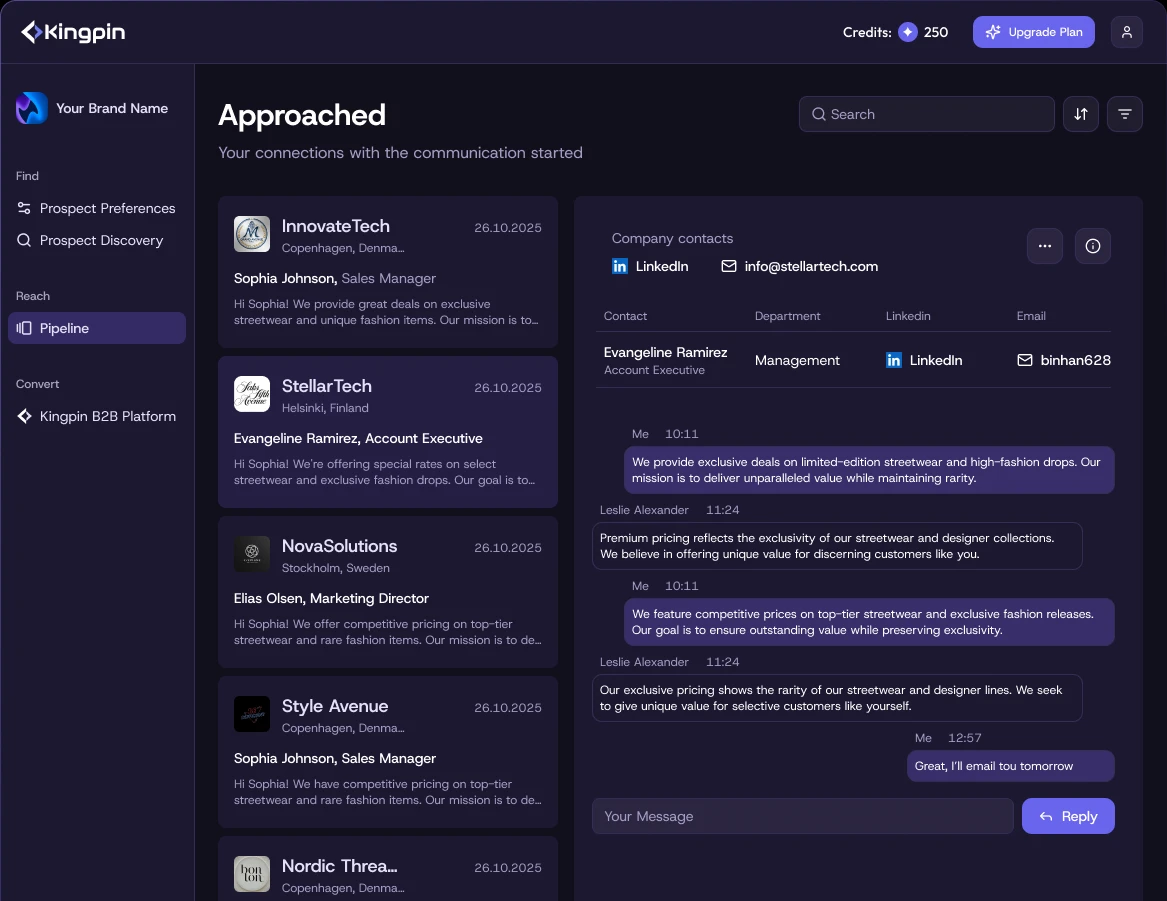This screenshot has height=901, width=1167.
Task: Click the Your Brand Name avatar
Action: pos(32,109)
